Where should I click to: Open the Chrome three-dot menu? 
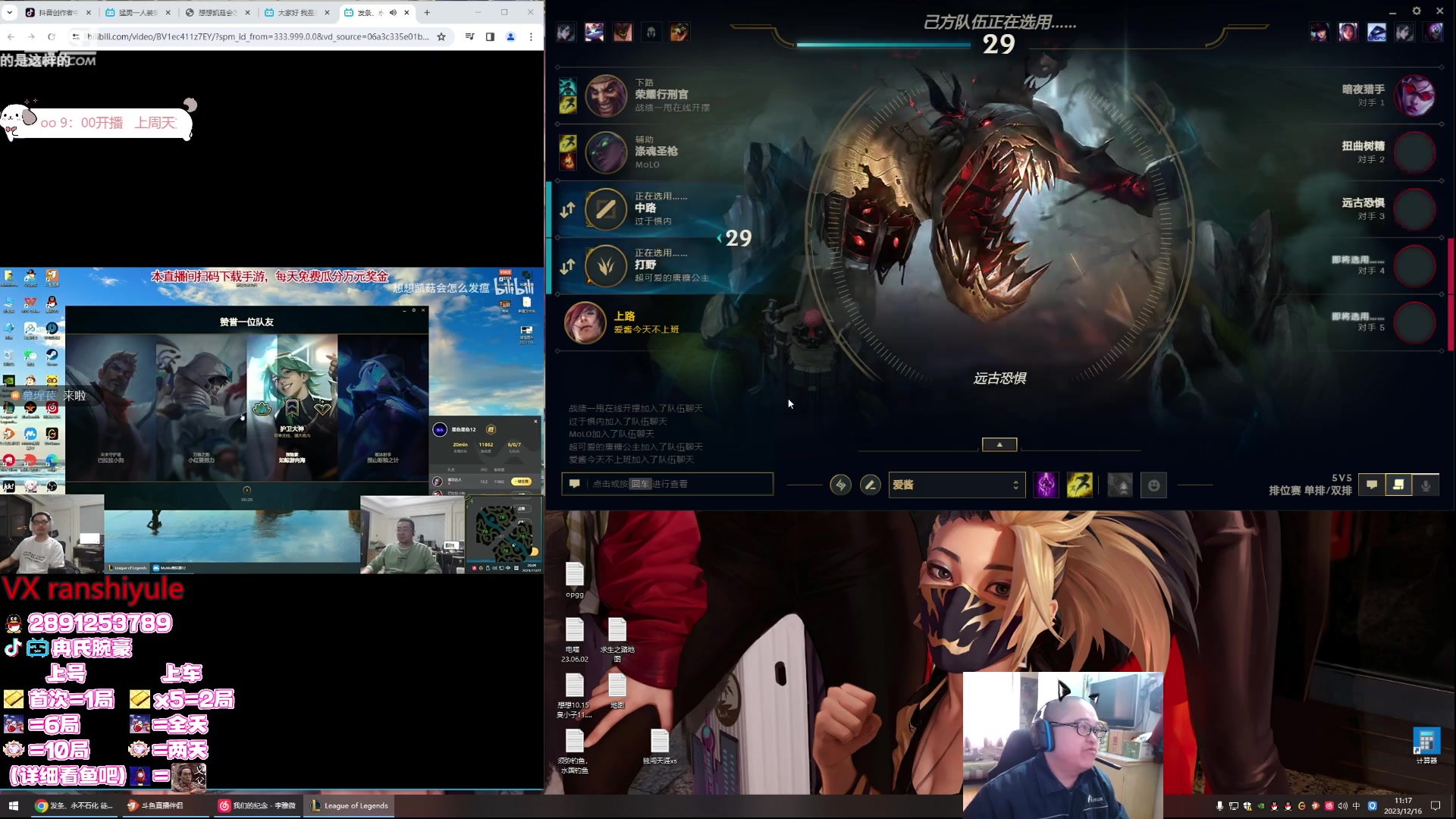[x=531, y=36]
